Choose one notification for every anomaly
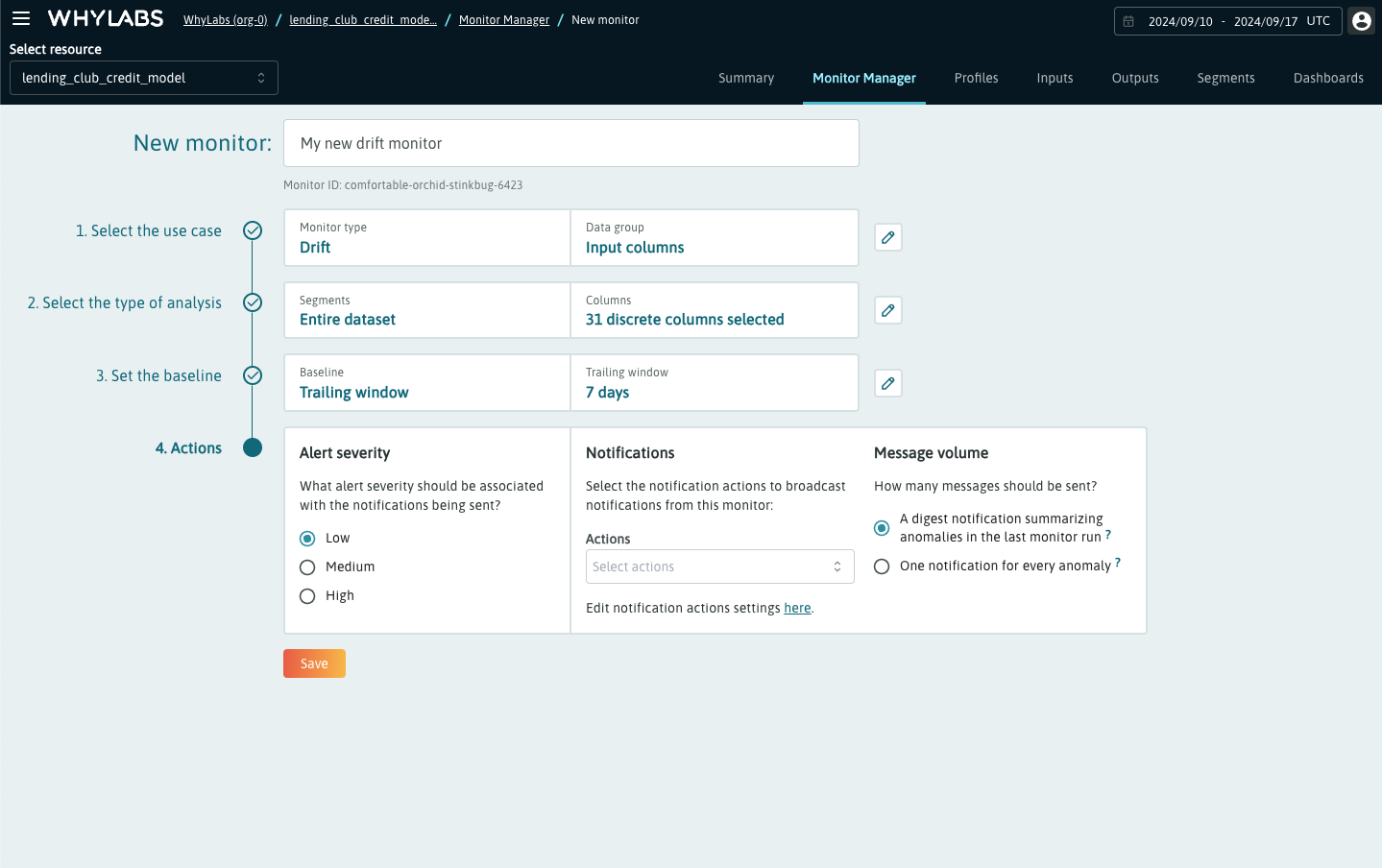The height and width of the screenshot is (868, 1382). (x=882, y=567)
